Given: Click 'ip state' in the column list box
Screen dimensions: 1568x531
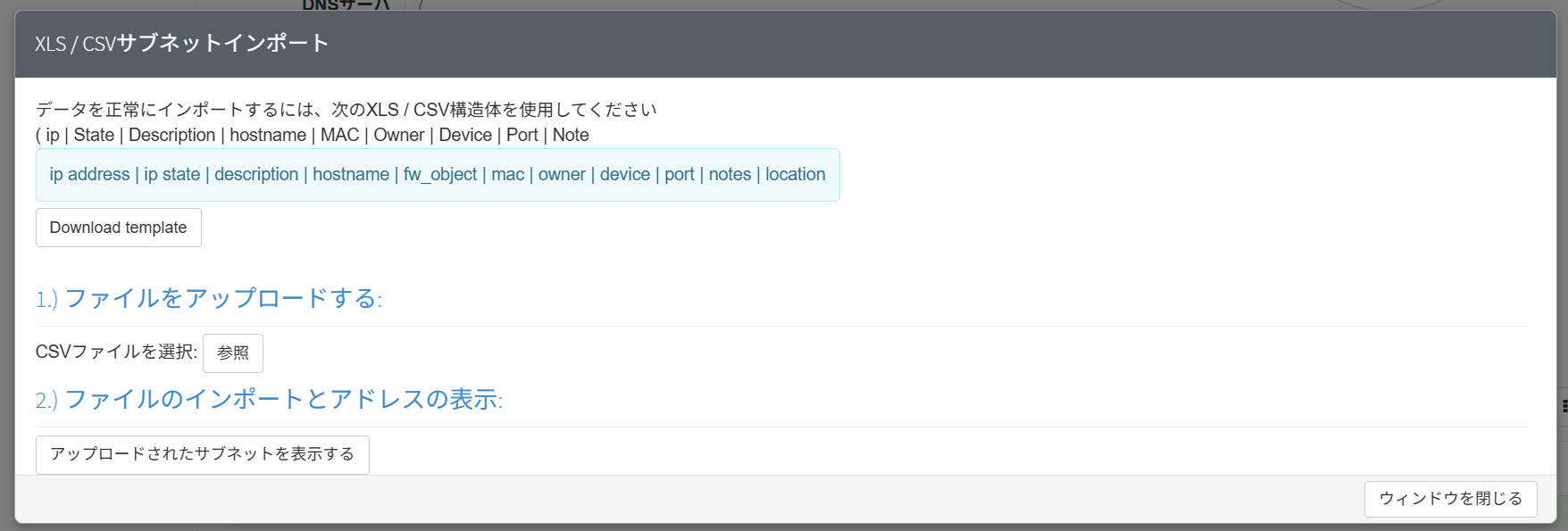Looking at the screenshot, I should (x=172, y=175).
